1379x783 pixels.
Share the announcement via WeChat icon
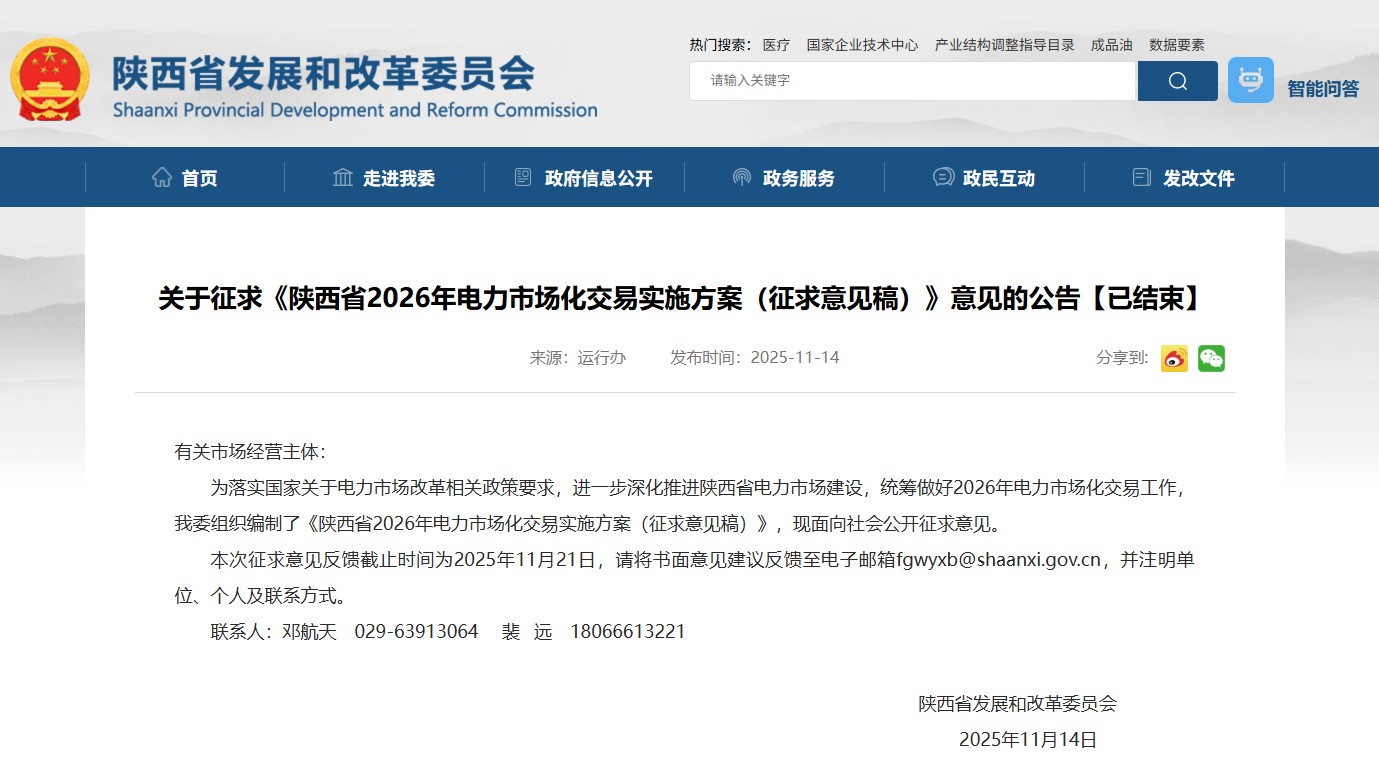(x=1211, y=358)
